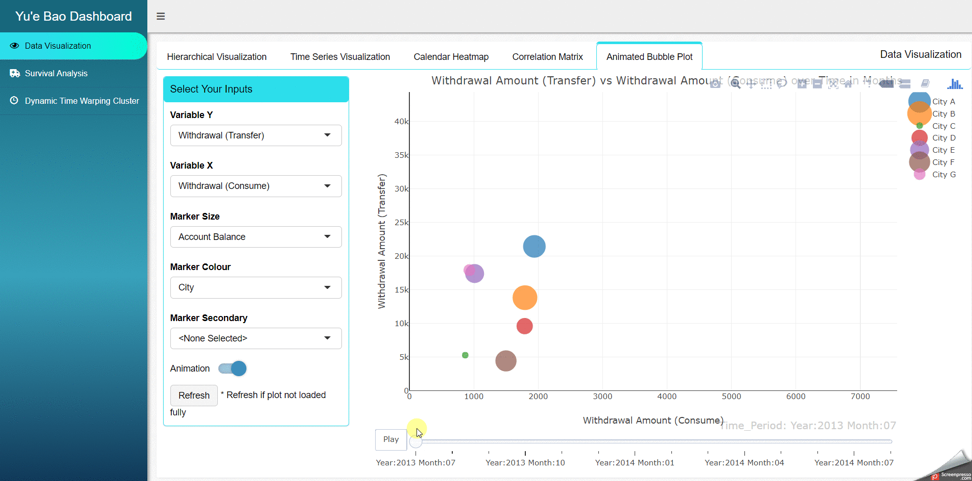Click the Zoom Out minus icon in modebar
The height and width of the screenshot is (481, 972).
point(817,84)
